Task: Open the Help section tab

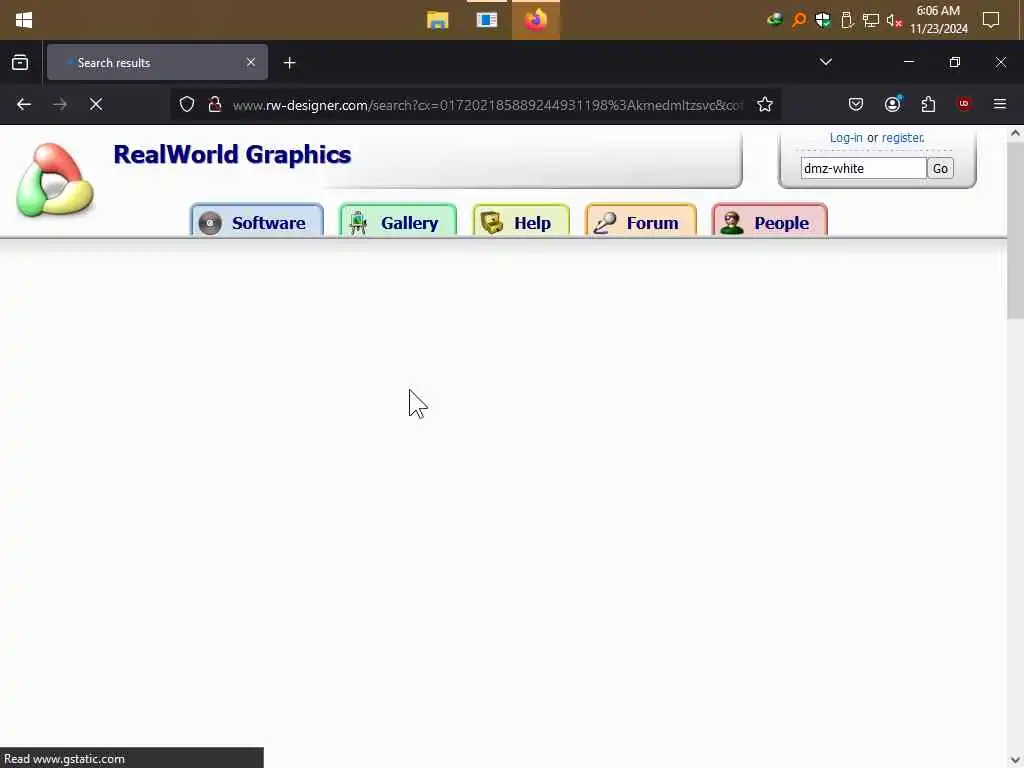Action: 521,221
